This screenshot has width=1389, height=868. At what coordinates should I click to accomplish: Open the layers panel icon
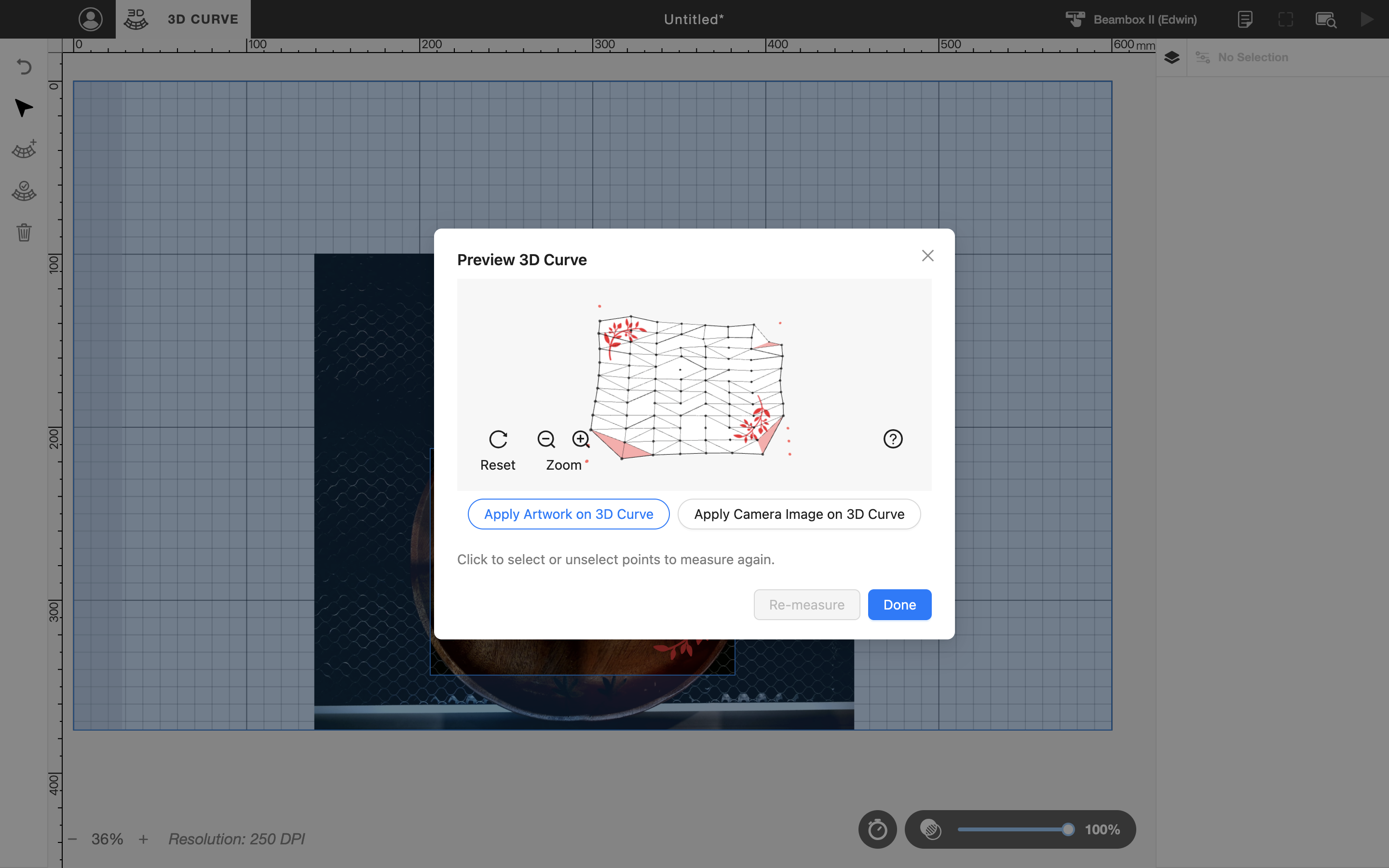1172,57
